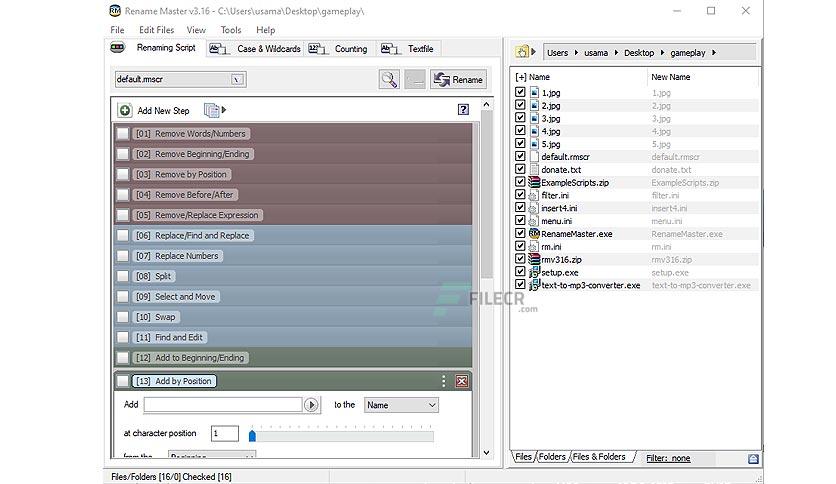Enable step 08 Split checkbox
836x484 pixels.
tap(123, 276)
